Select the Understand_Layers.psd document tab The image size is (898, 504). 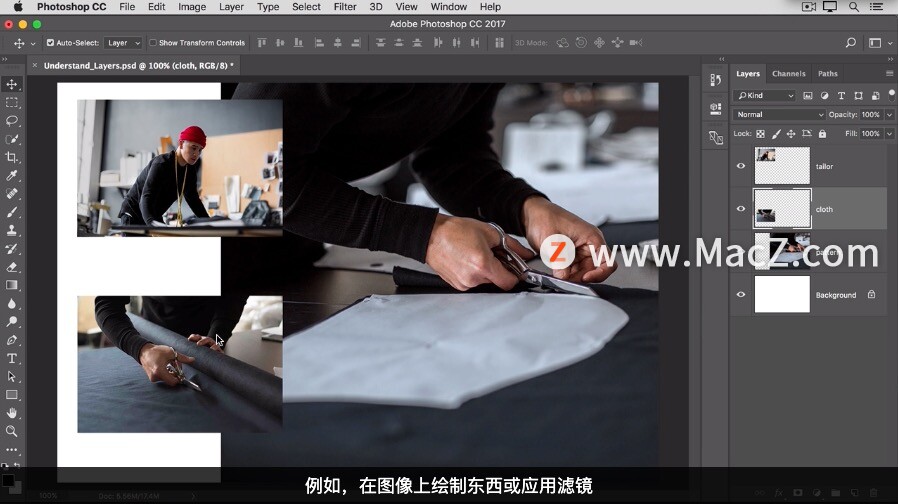[x=139, y=66]
